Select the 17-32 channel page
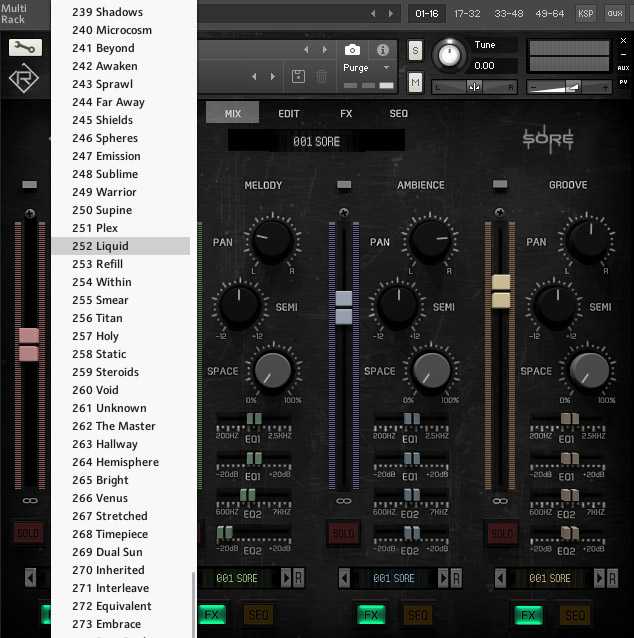The image size is (634, 638). point(467,13)
